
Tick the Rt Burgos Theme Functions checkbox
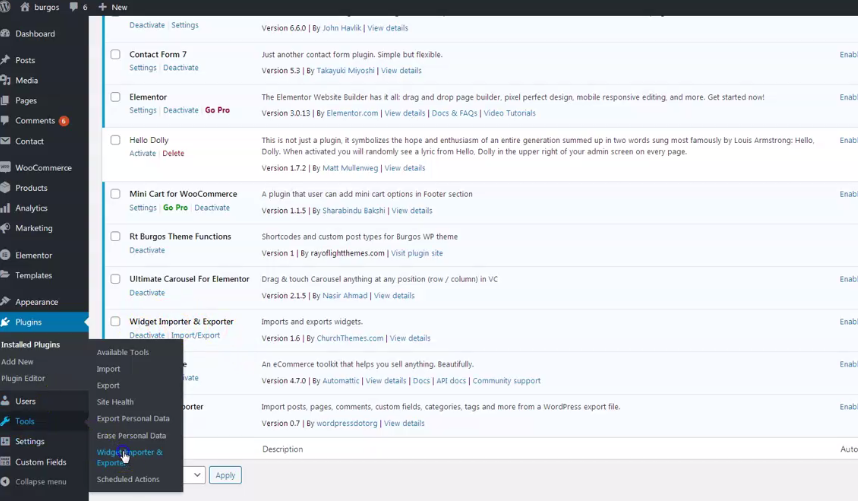click(115, 236)
